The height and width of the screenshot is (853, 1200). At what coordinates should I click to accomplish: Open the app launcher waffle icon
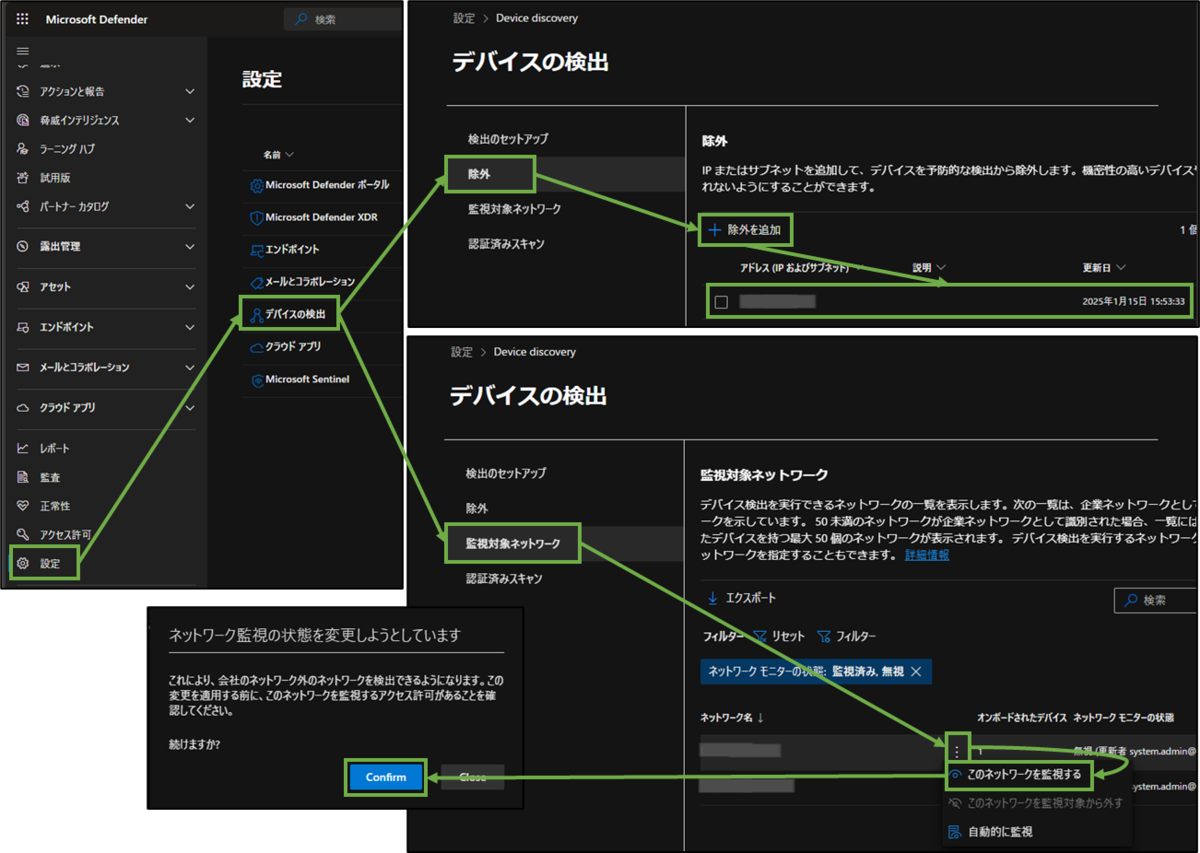click(23, 19)
